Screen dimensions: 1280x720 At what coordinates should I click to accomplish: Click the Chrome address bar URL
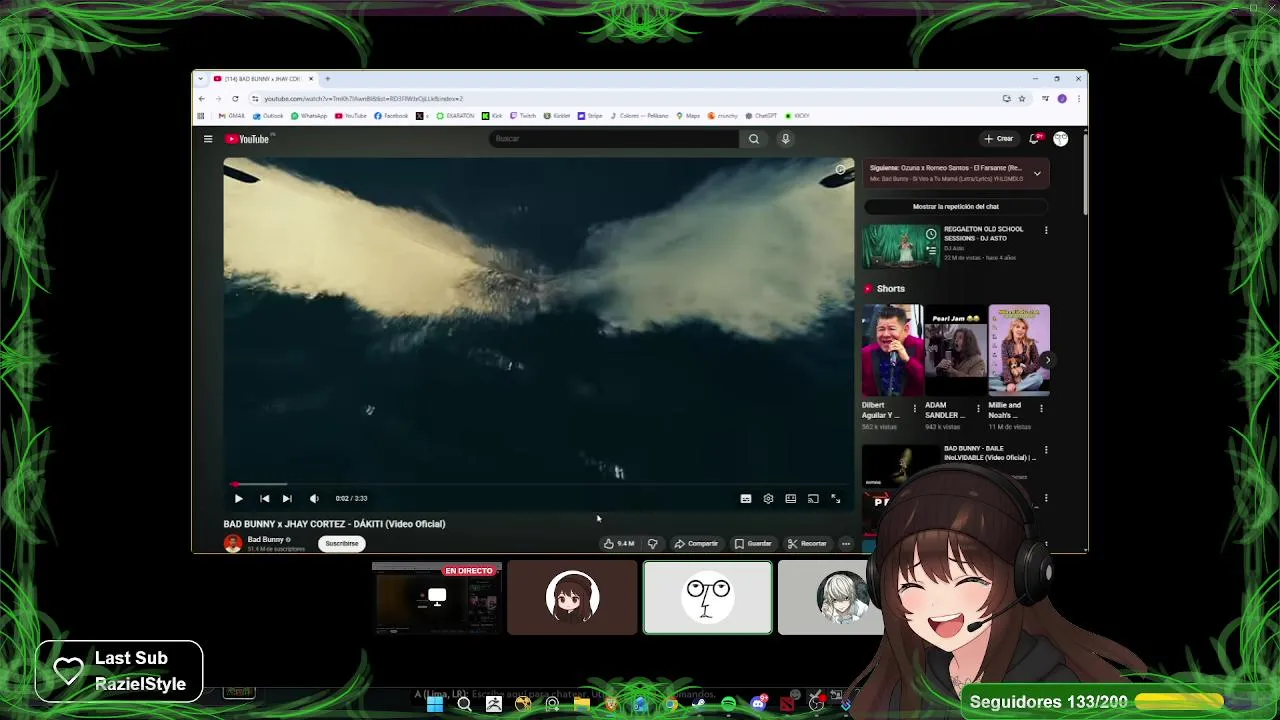tap(362, 99)
